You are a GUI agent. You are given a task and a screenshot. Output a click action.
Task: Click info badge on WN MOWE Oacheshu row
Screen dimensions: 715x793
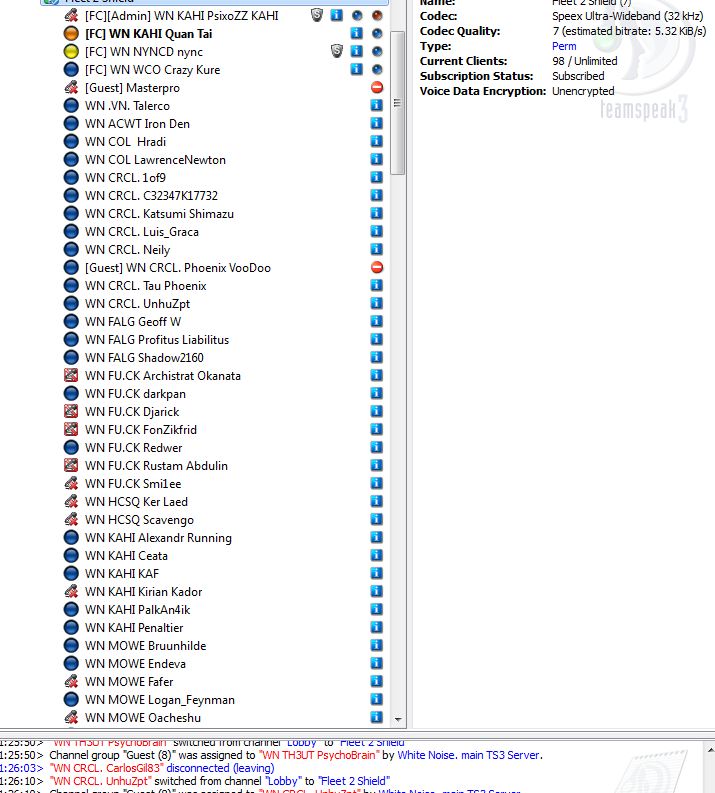pos(376,717)
